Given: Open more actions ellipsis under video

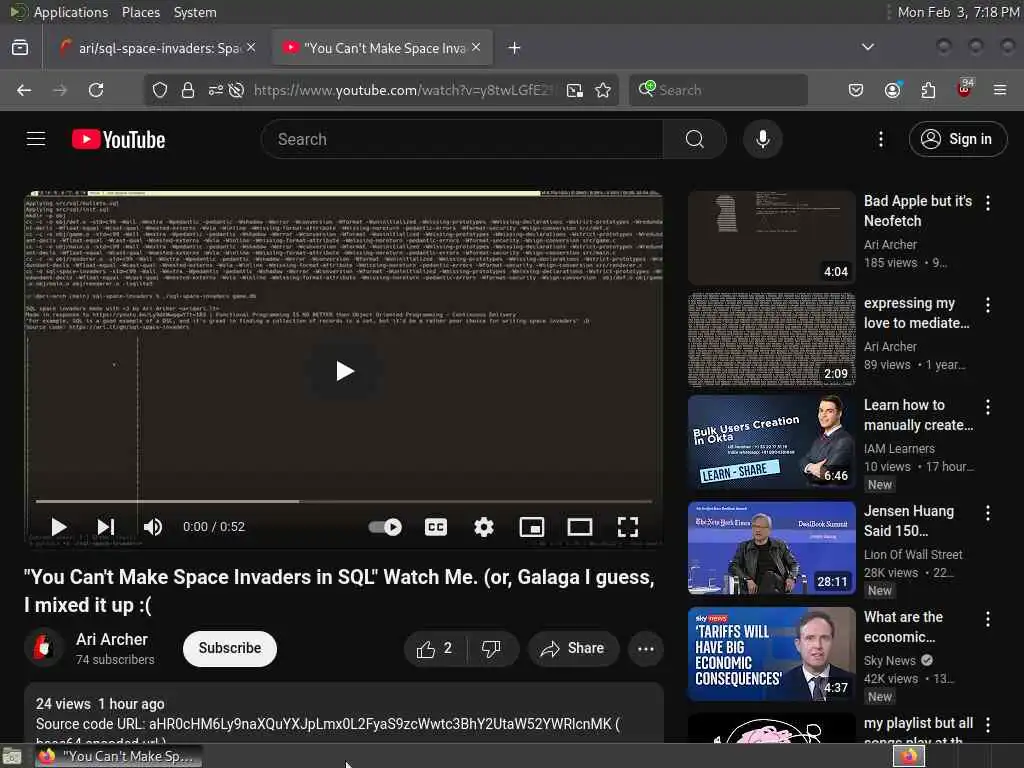Looking at the screenshot, I should tap(645, 648).
